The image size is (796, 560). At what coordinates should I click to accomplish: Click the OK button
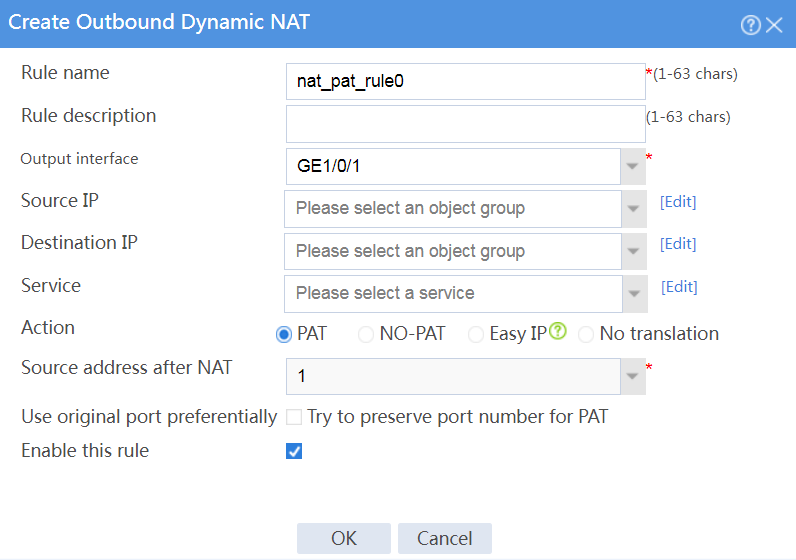[x=344, y=538]
